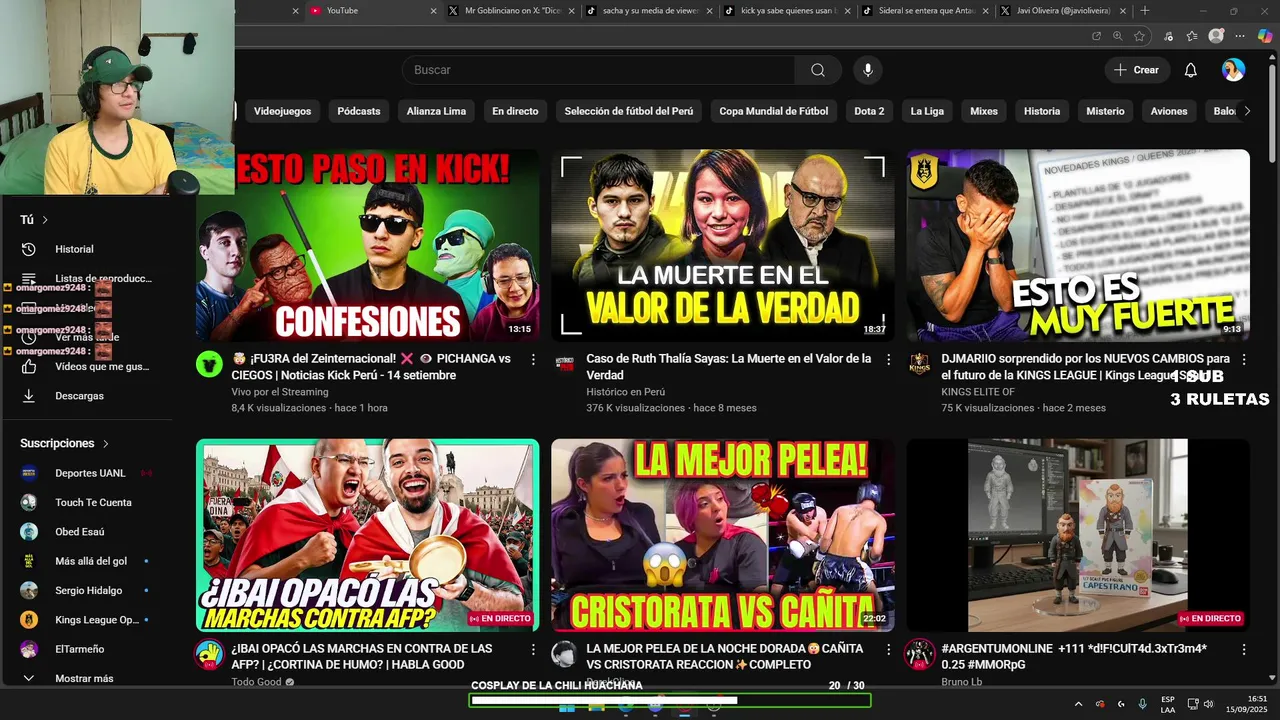Expand subscriptions list with Mostrar más
This screenshot has width=1280, height=720.
pyautogui.click(x=85, y=678)
